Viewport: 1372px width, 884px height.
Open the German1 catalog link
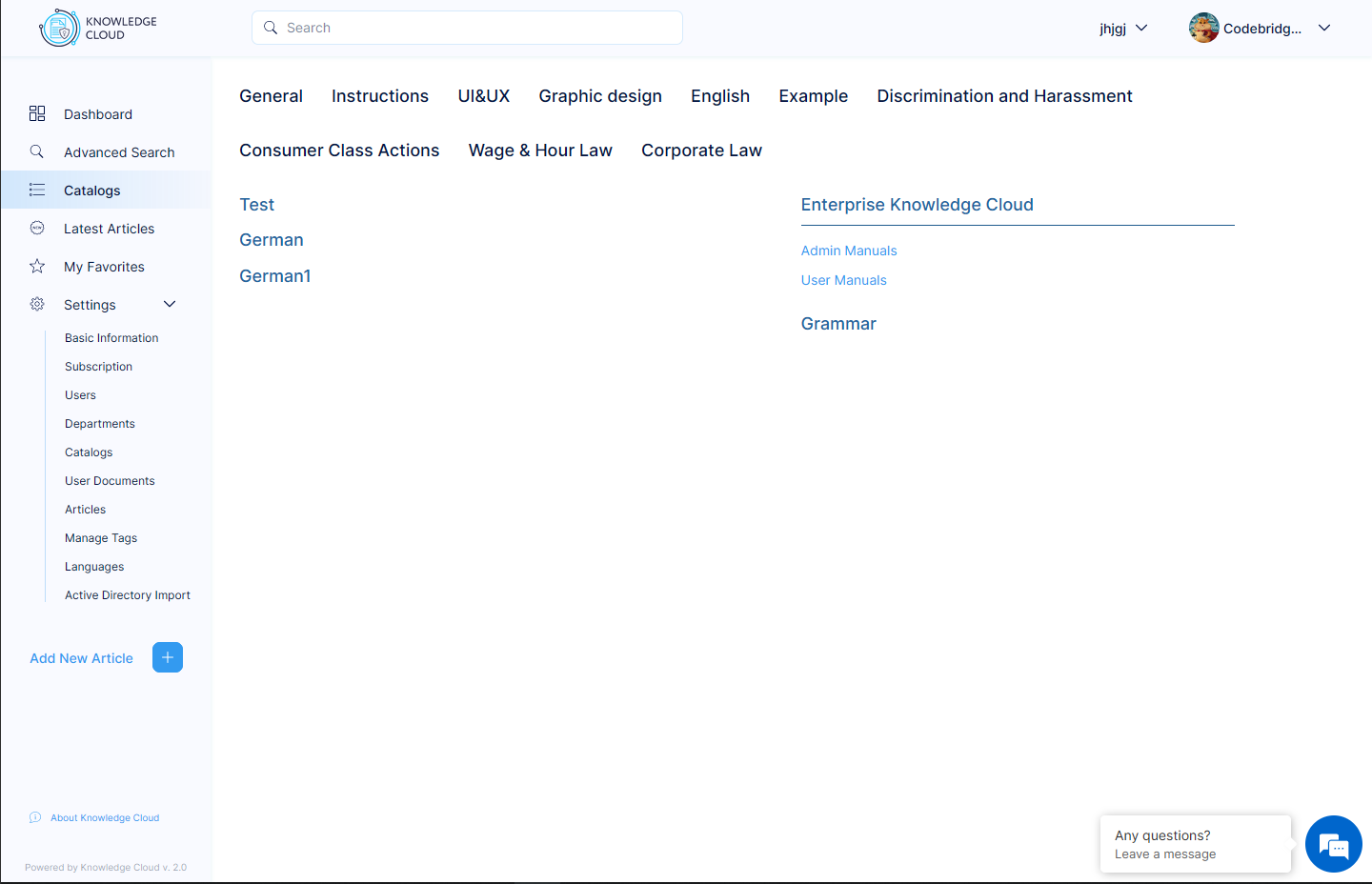click(x=275, y=276)
